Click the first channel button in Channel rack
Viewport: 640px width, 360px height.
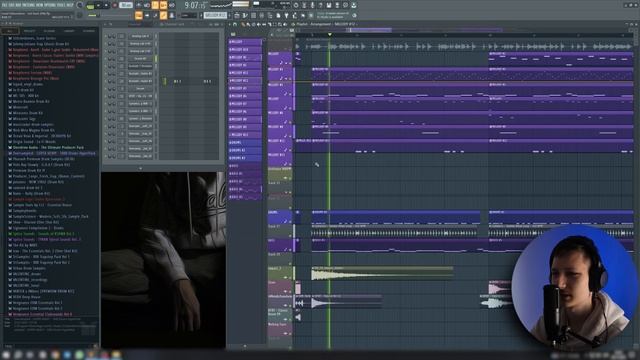click(140, 36)
